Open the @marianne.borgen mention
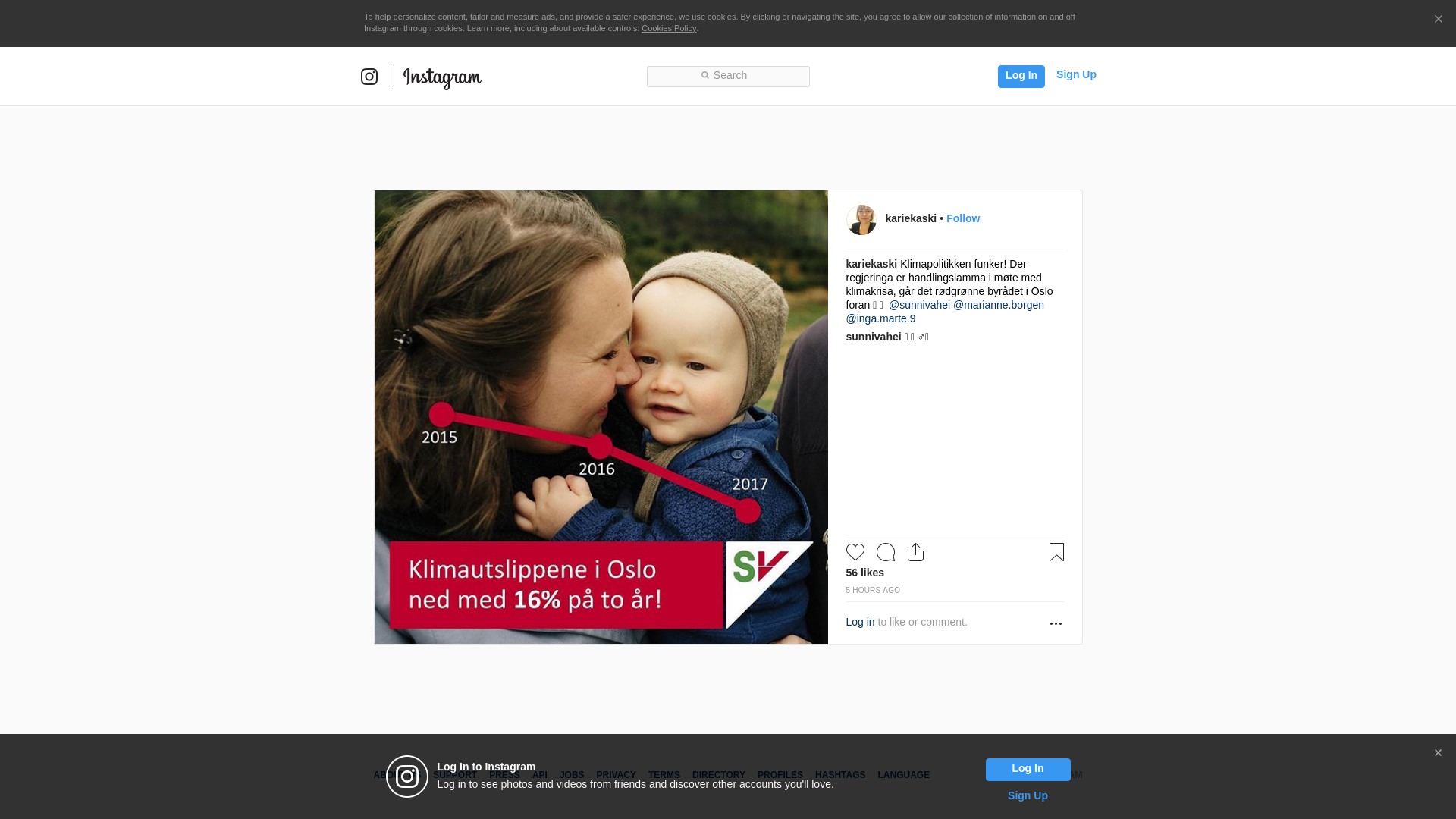 [x=999, y=305]
